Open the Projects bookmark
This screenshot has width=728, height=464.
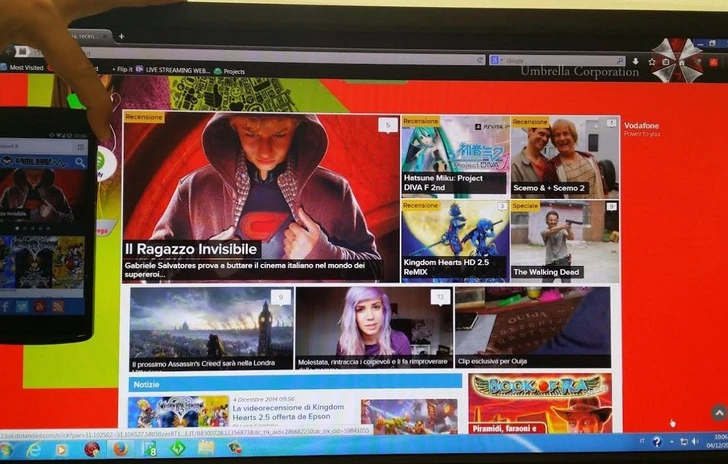coord(233,72)
